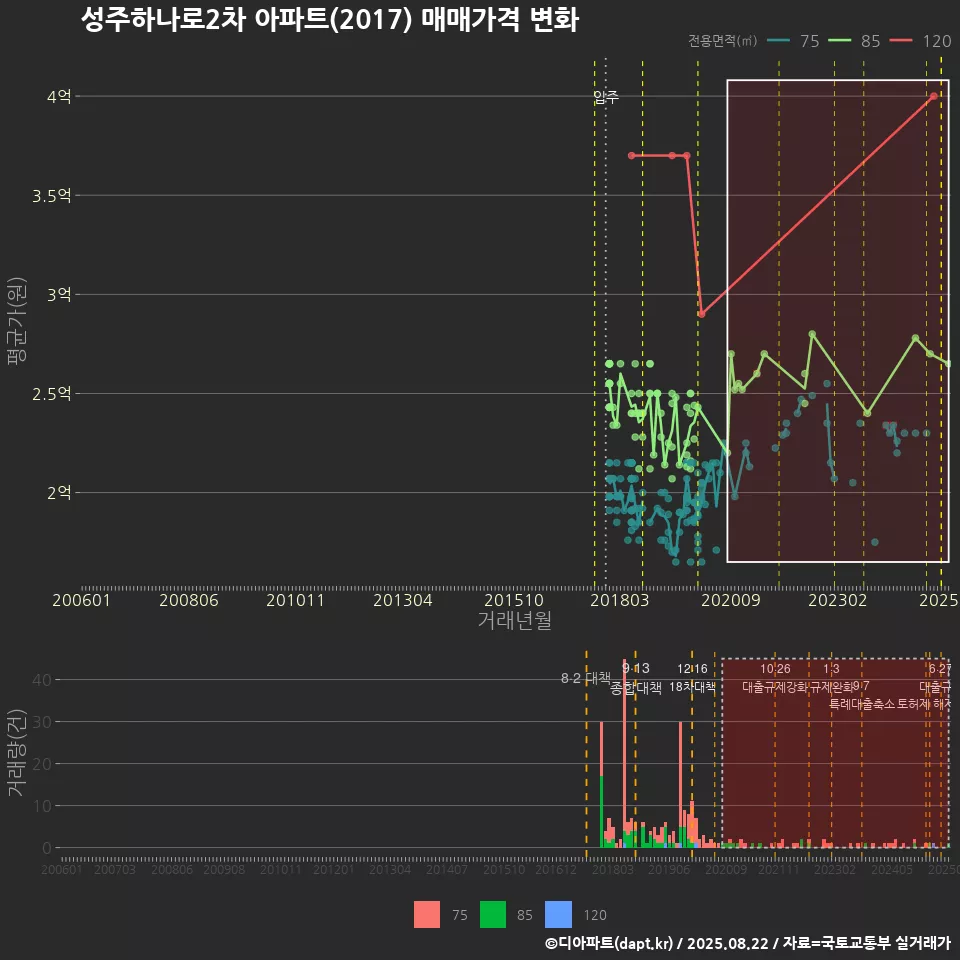This screenshot has height=960, width=960.
Task: Click the '9·13' policy date annotation
Action: point(636,668)
